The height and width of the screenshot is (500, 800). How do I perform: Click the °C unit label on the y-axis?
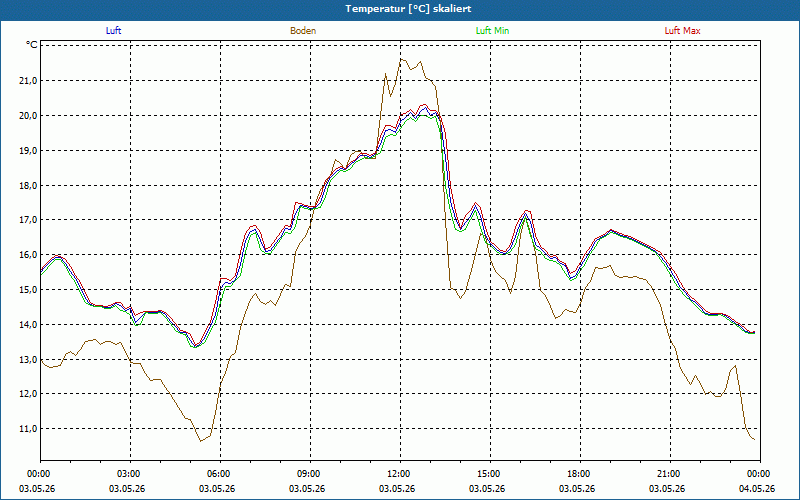point(32,45)
